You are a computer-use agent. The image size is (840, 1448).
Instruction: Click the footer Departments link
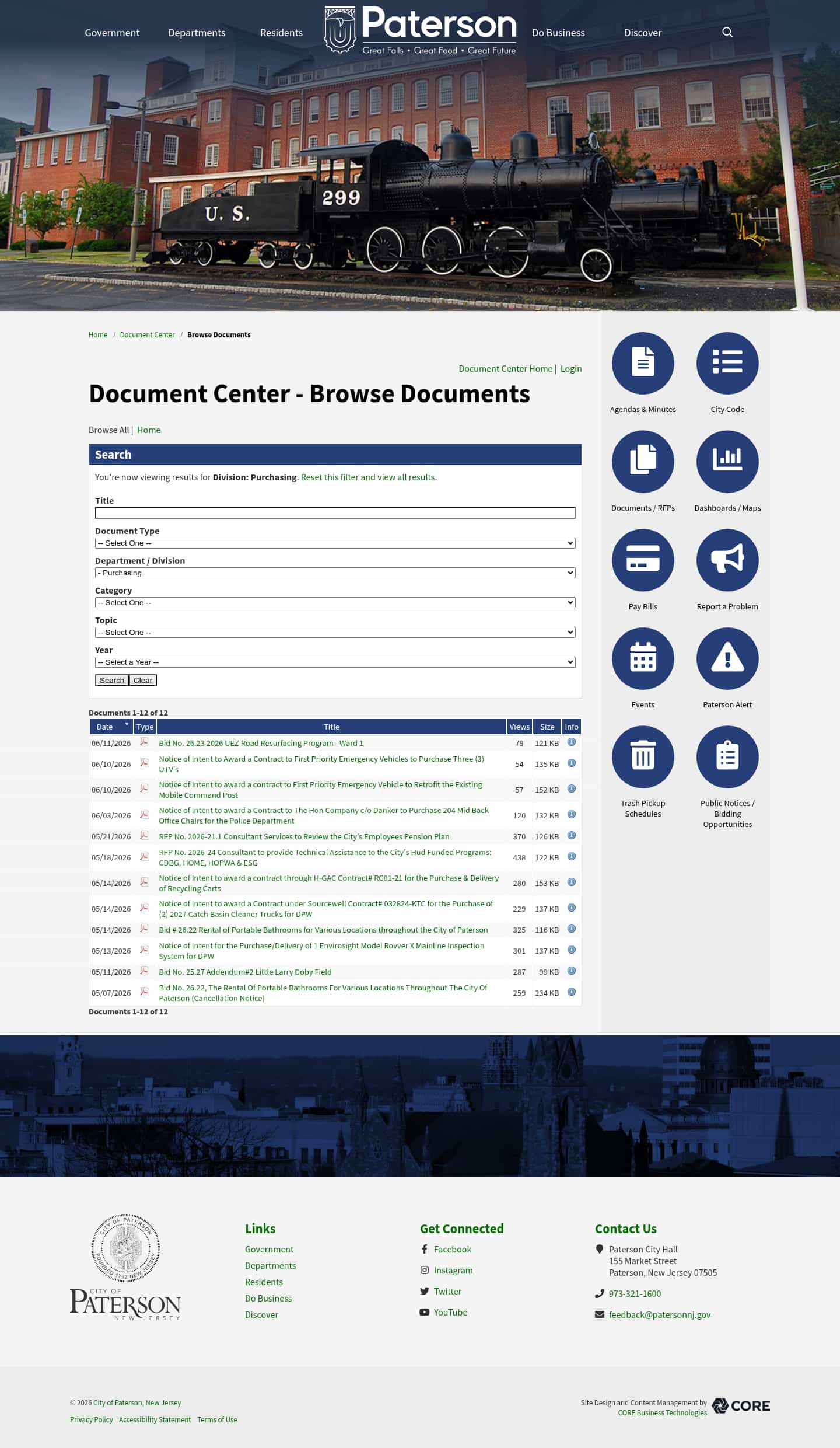pyautogui.click(x=270, y=1265)
